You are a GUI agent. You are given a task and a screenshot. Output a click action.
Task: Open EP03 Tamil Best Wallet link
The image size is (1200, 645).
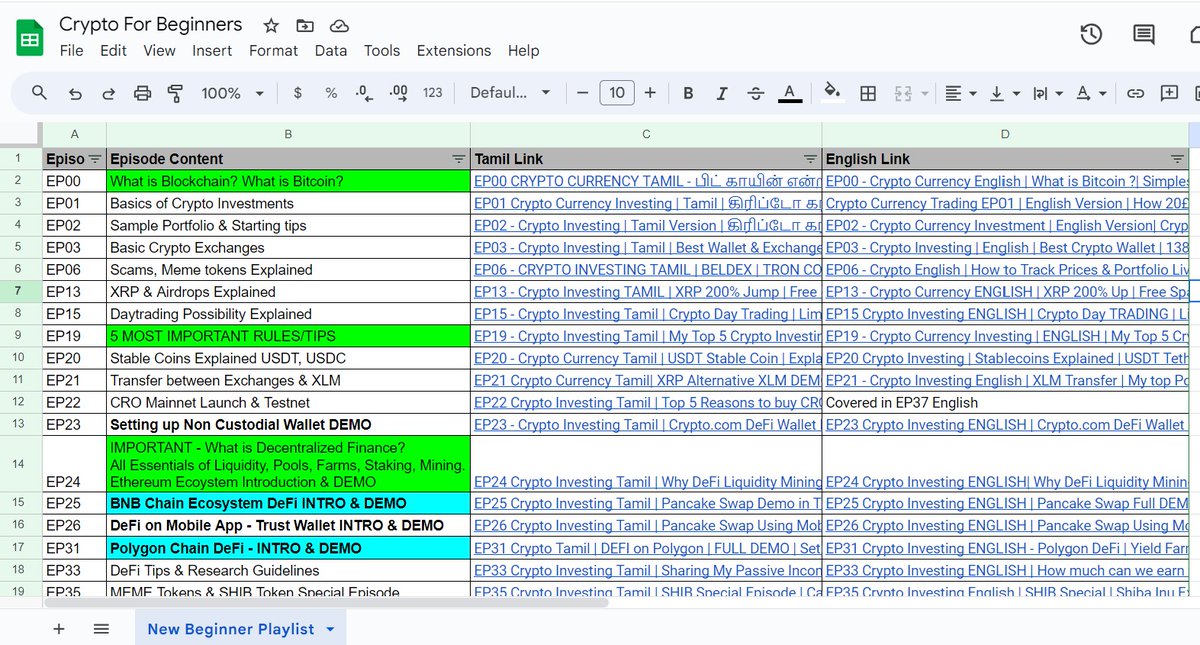click(647, 248)
